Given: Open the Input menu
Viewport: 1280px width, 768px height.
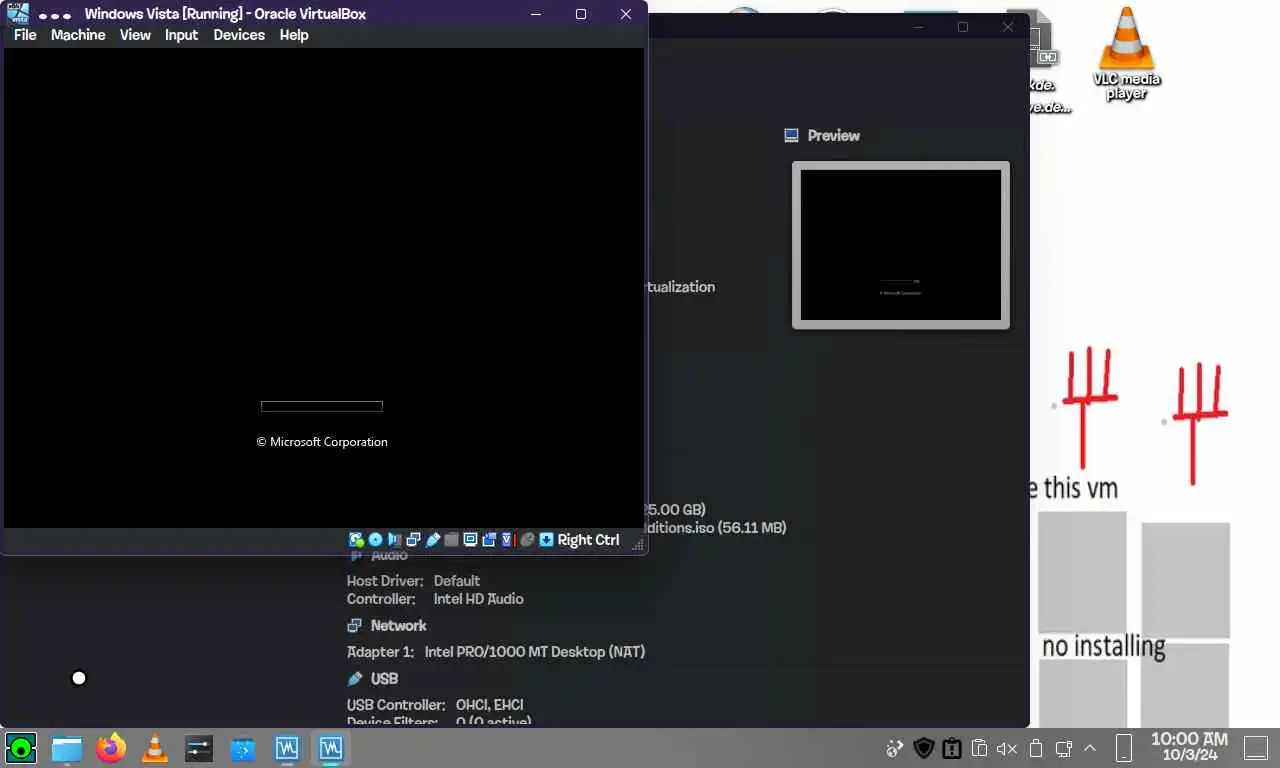Looking at the screenshot, I should (182, 35).
